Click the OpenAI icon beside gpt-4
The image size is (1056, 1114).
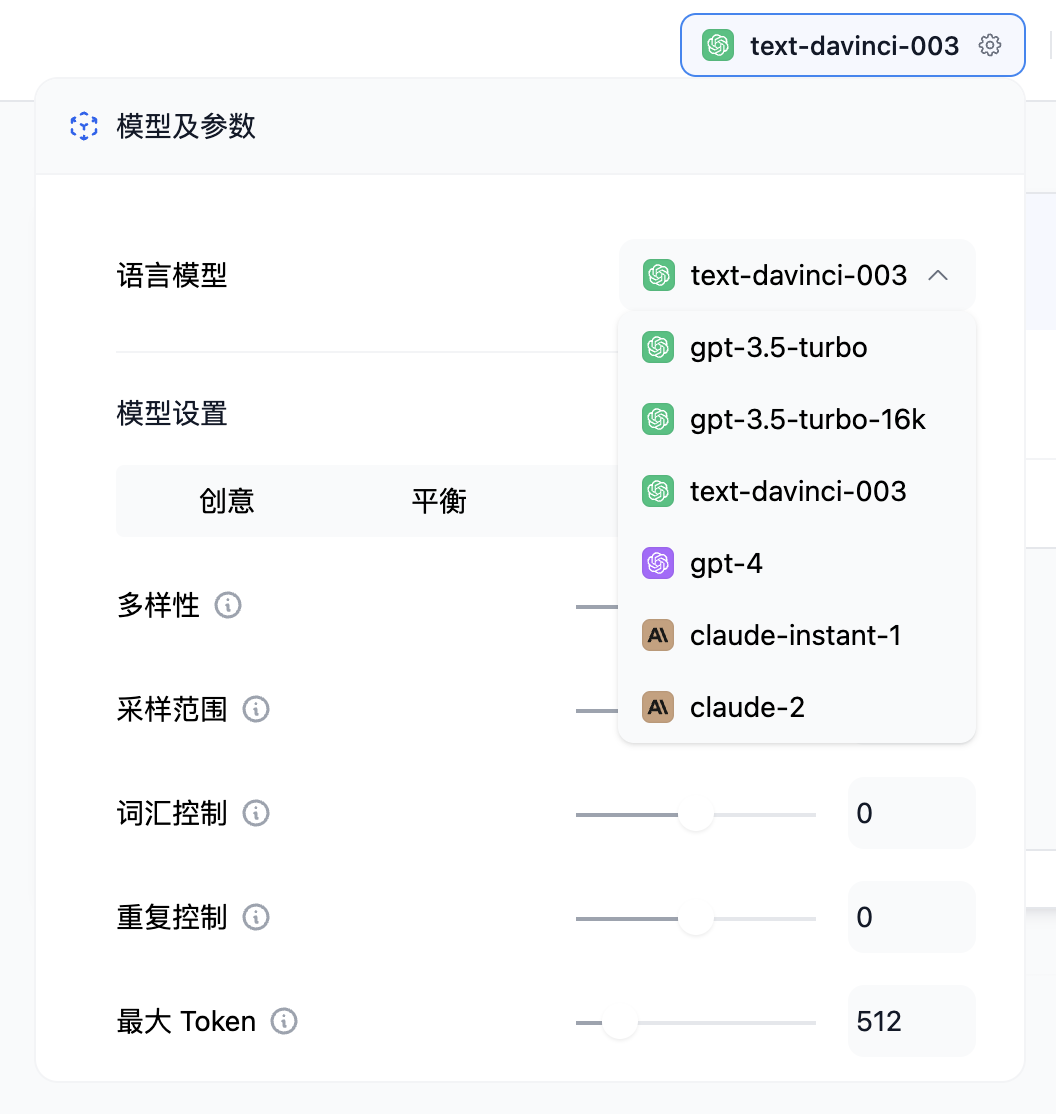click(x=659, y=563)
